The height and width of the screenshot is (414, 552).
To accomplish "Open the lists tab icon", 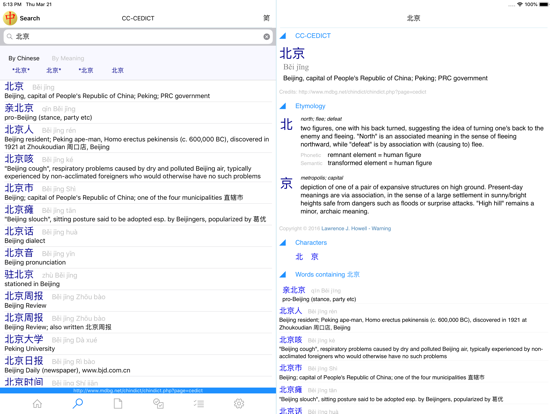I will (199, 403).
